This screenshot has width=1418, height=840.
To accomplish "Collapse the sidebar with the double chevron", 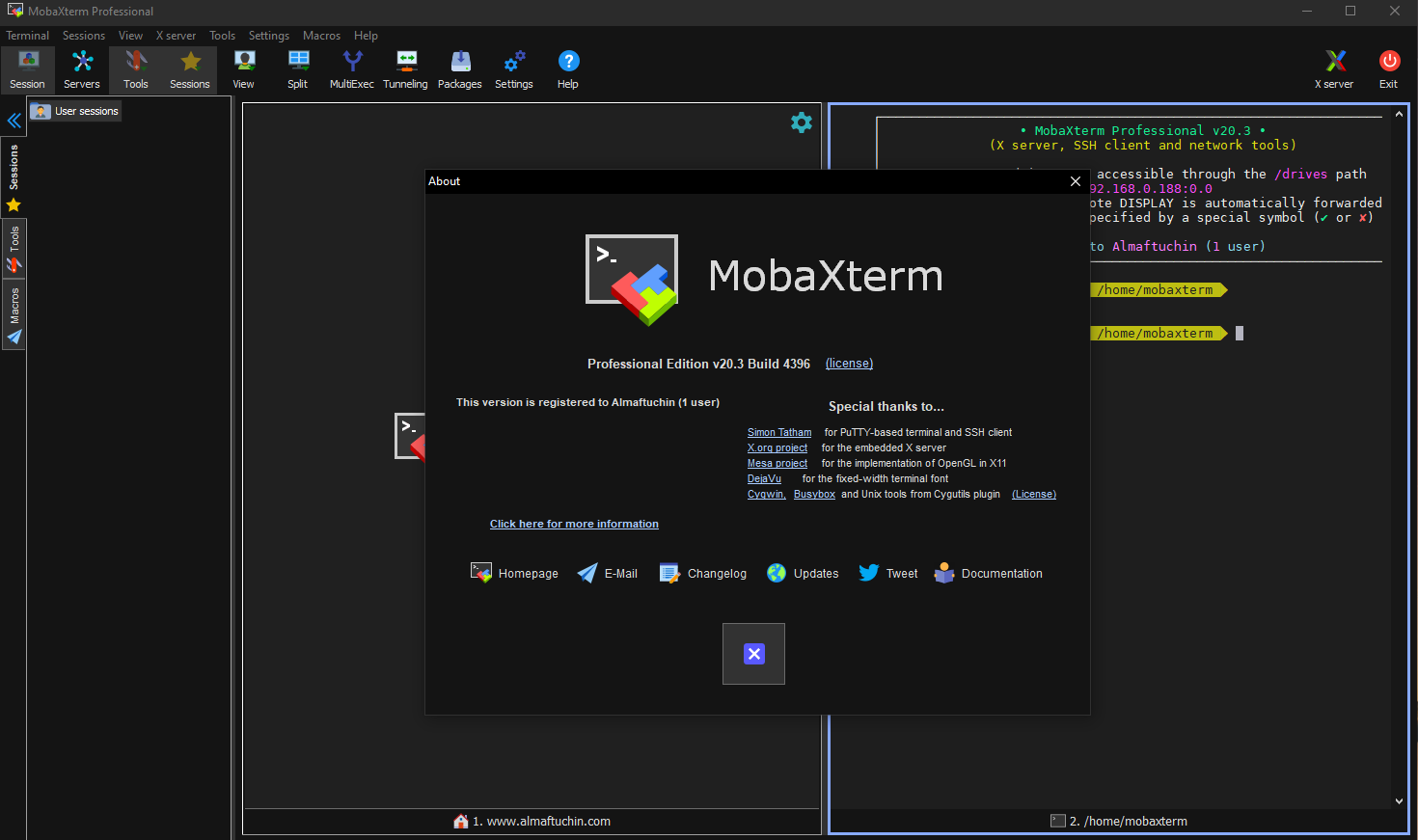I will (14, 121).
